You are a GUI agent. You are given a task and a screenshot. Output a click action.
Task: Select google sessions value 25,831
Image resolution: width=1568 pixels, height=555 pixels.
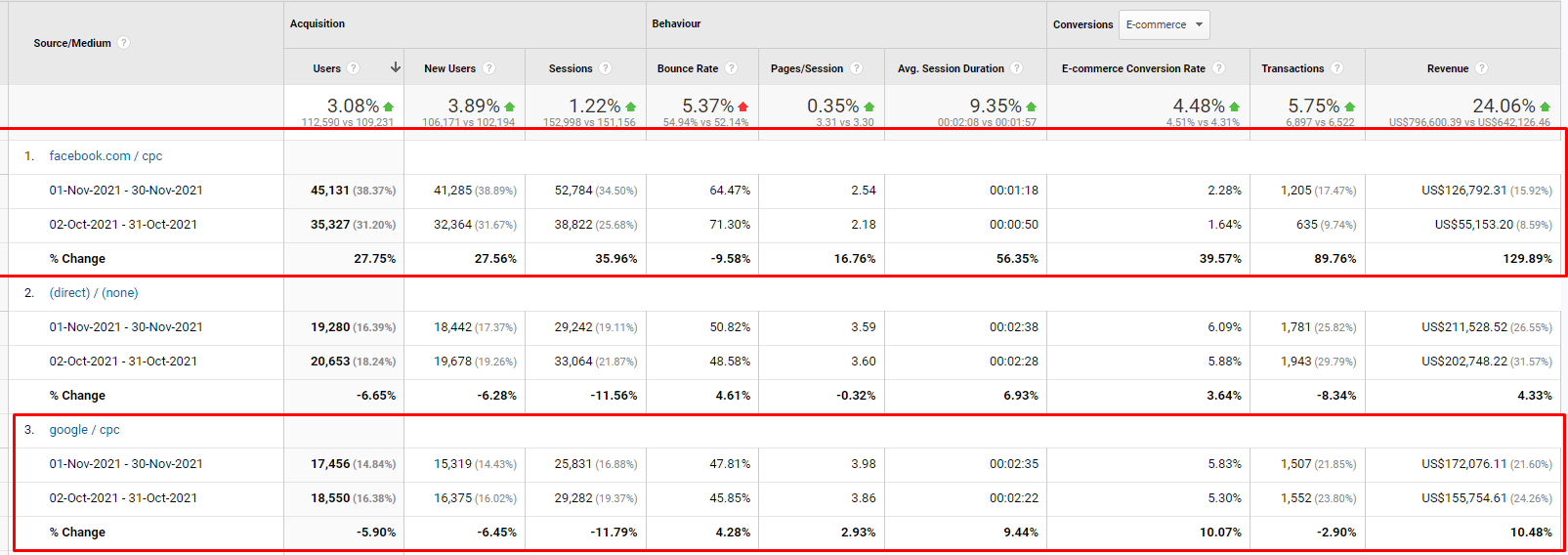(x=573, y=464)
